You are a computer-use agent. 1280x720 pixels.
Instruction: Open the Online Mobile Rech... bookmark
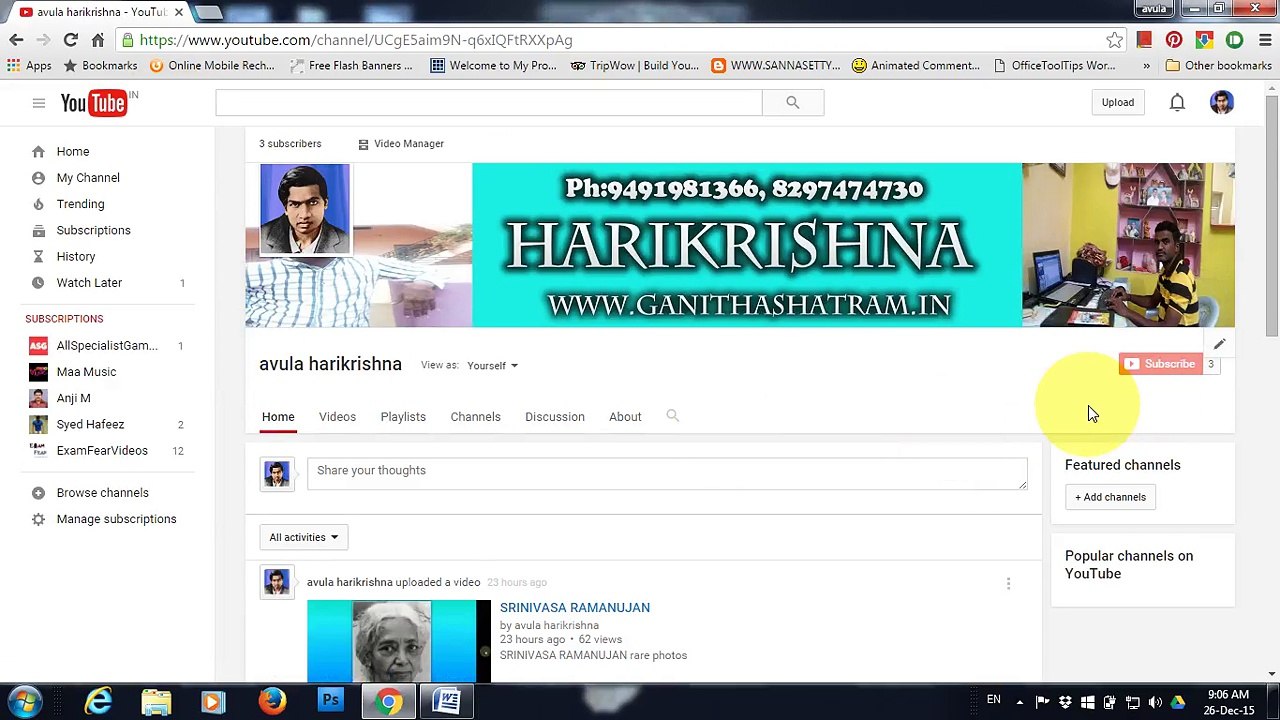(x=212, y=65)
